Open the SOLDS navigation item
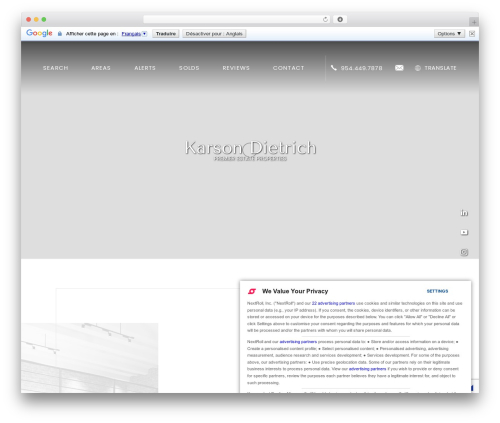 pyautogui.click(x=189, y=68)
